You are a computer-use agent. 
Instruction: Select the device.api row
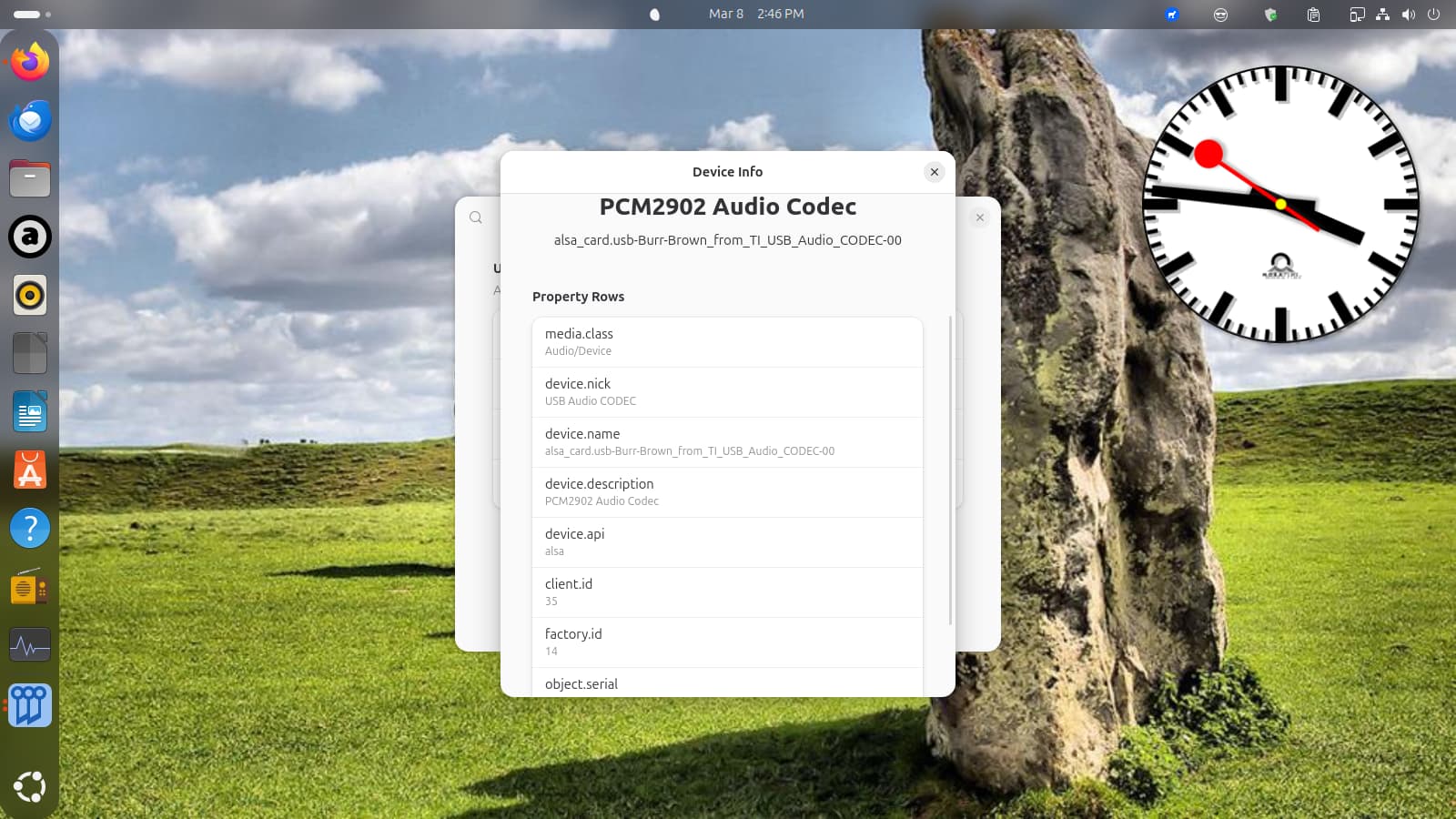coord(727,542)
